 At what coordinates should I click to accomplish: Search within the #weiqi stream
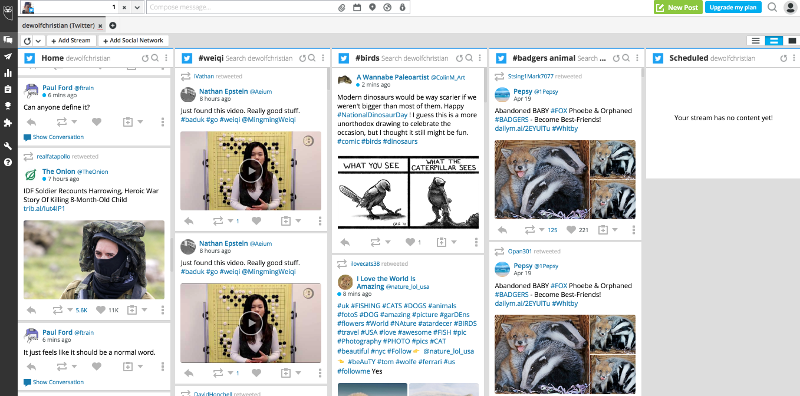point(312,58)
